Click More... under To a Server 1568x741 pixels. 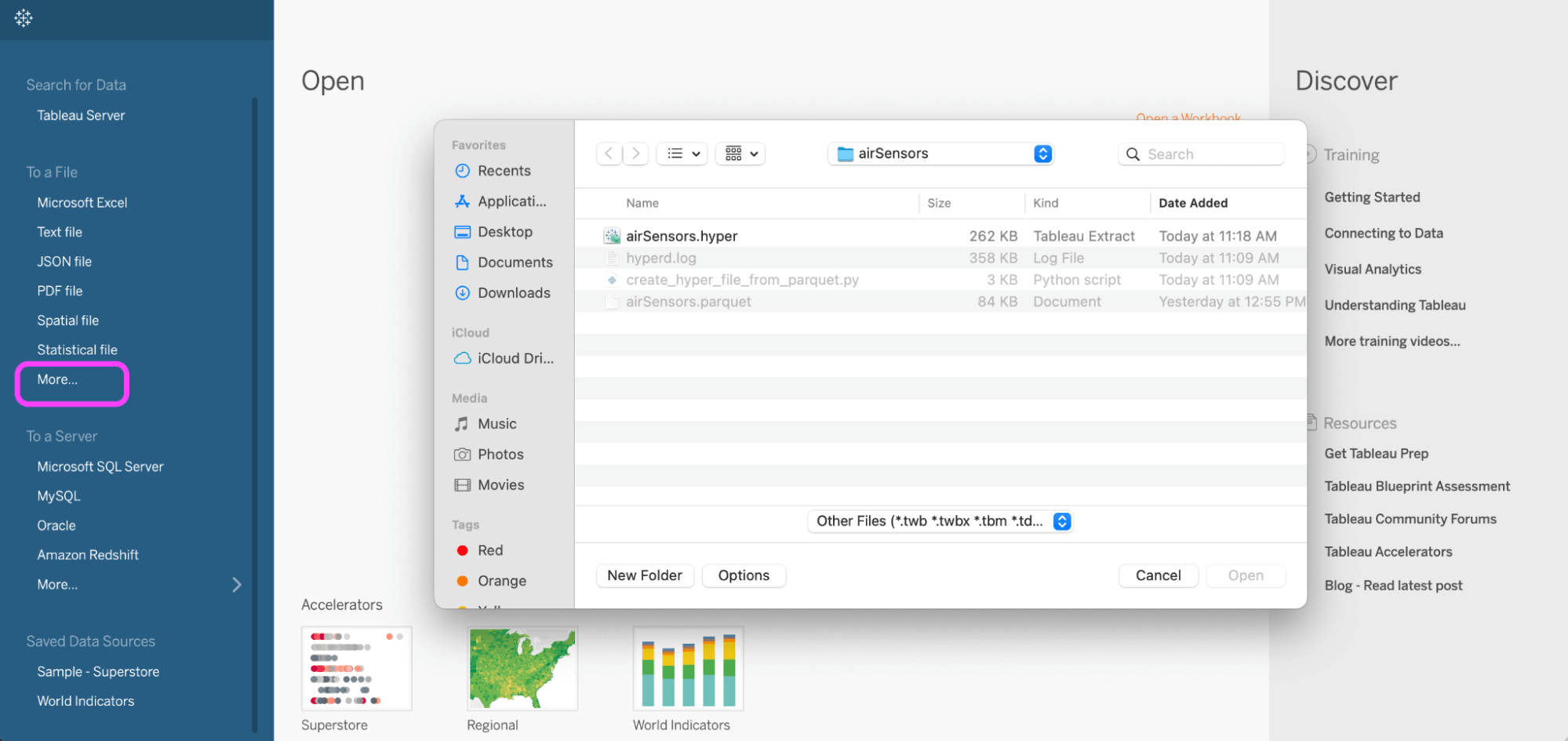pyautogui.click(x=57, y=584)
